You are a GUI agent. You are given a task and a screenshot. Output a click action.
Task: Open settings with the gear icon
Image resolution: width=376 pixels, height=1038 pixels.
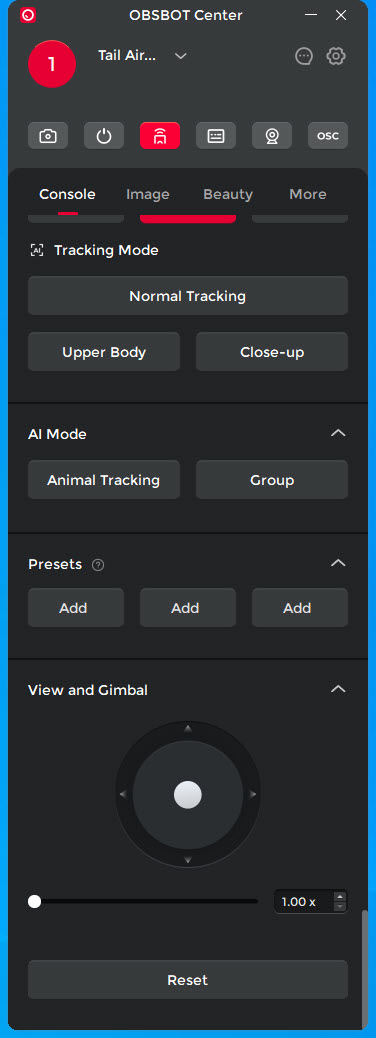[x=336, y=56]
